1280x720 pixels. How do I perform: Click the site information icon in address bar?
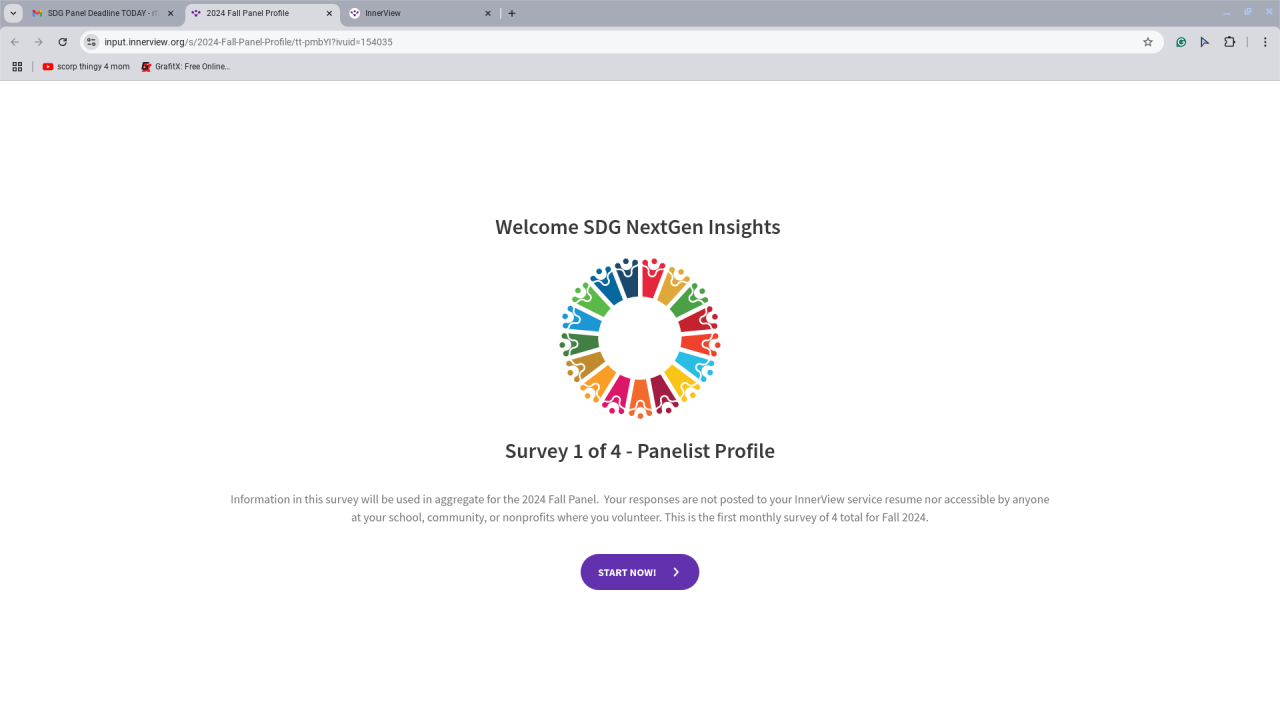click(91, 42)
